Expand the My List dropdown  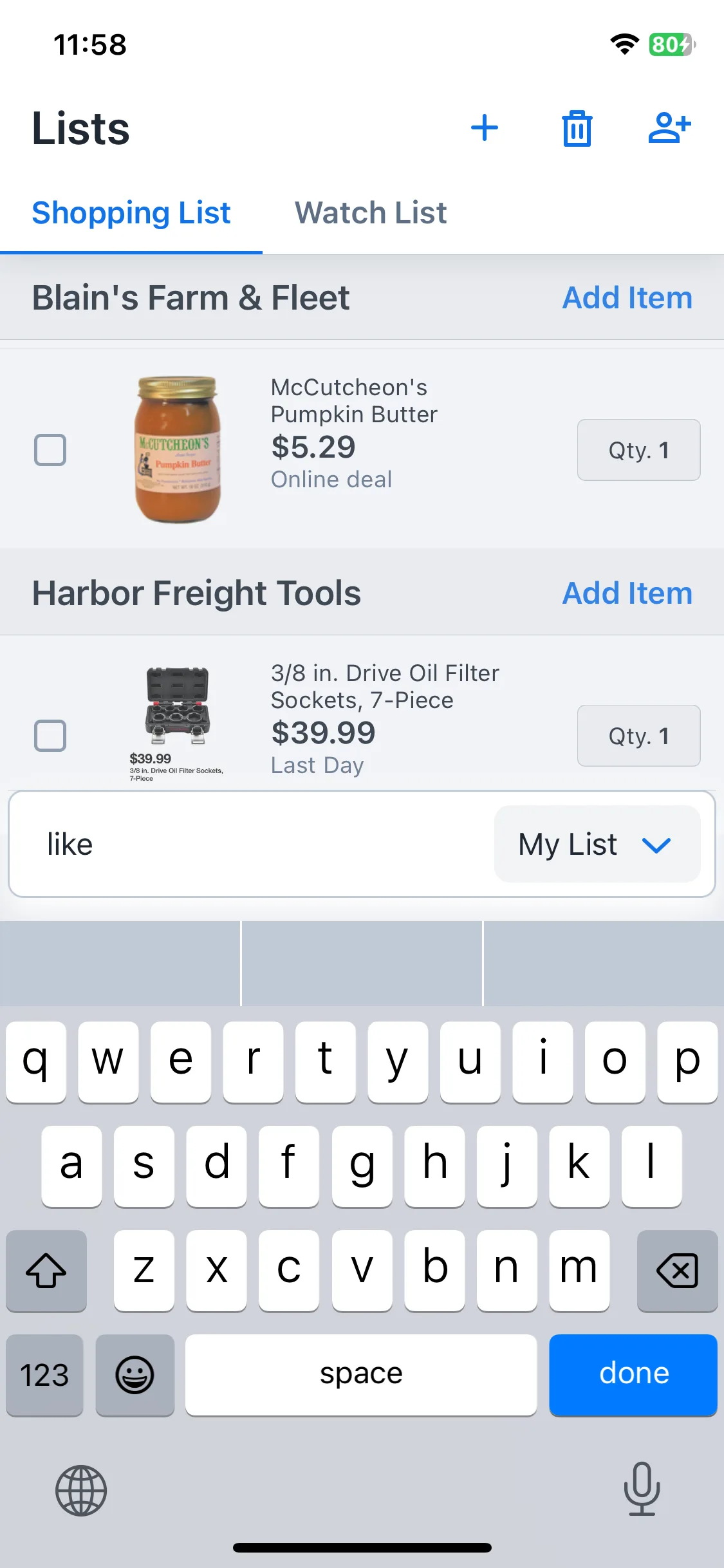tap(597, 844)
